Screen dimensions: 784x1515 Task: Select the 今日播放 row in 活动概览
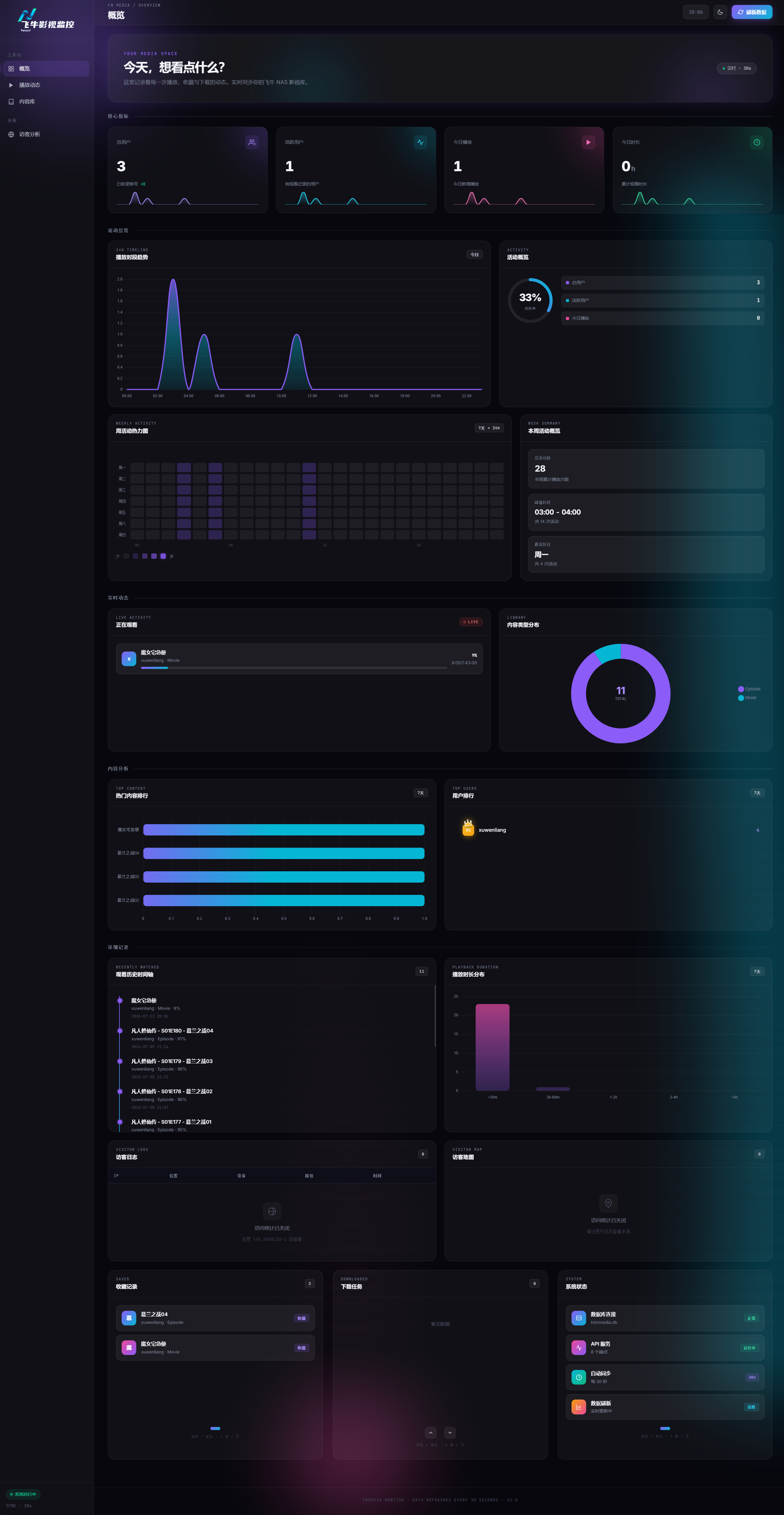tap(662, 318)
